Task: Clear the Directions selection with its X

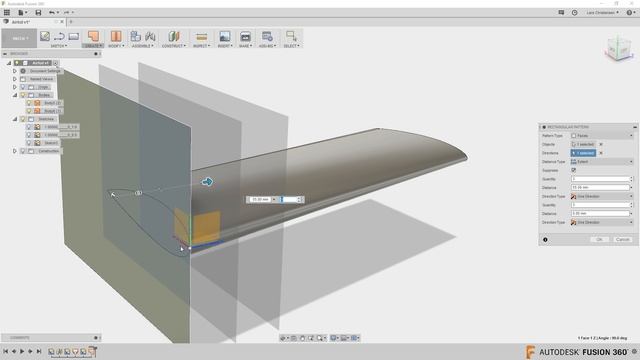Action: (x=601, y=153)
